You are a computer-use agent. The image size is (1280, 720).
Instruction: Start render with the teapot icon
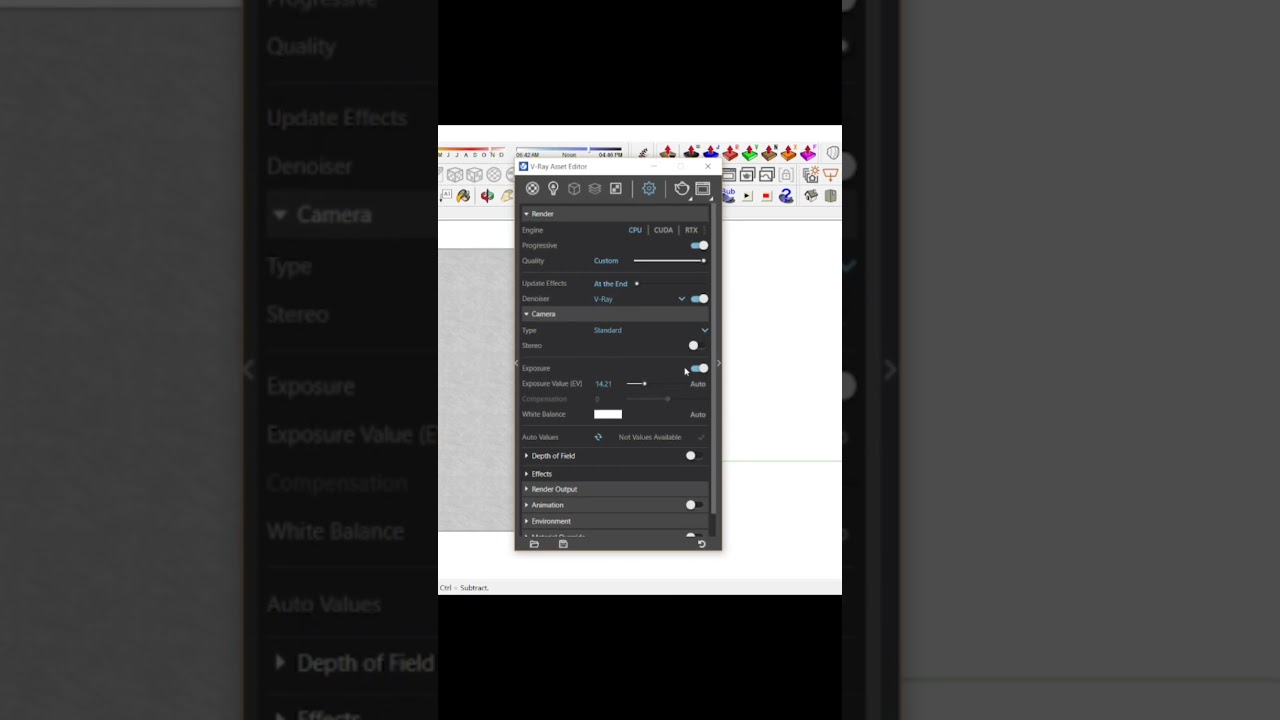(681, 189)
